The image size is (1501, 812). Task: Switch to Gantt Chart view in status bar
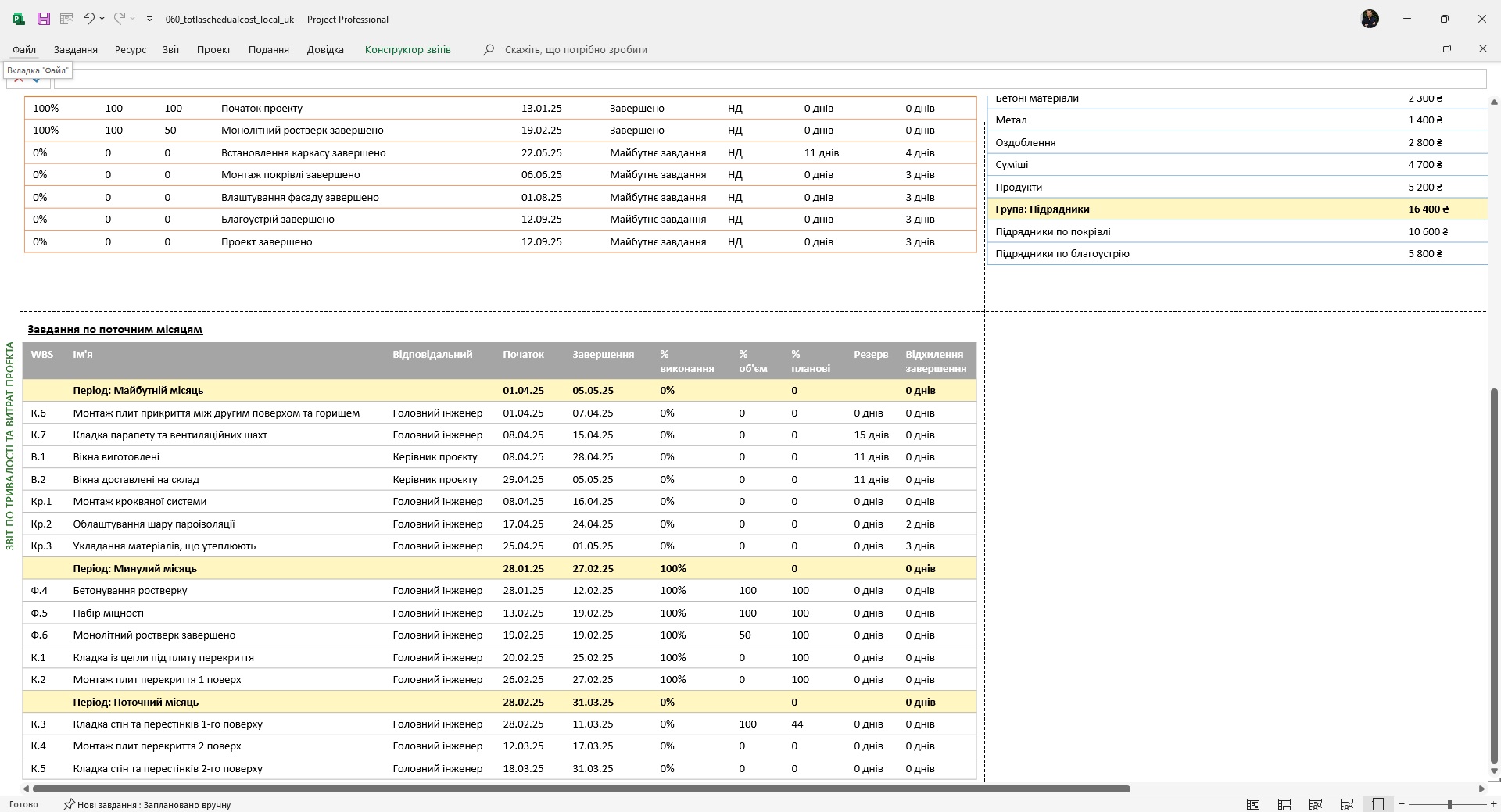[x=1252, y=804]
